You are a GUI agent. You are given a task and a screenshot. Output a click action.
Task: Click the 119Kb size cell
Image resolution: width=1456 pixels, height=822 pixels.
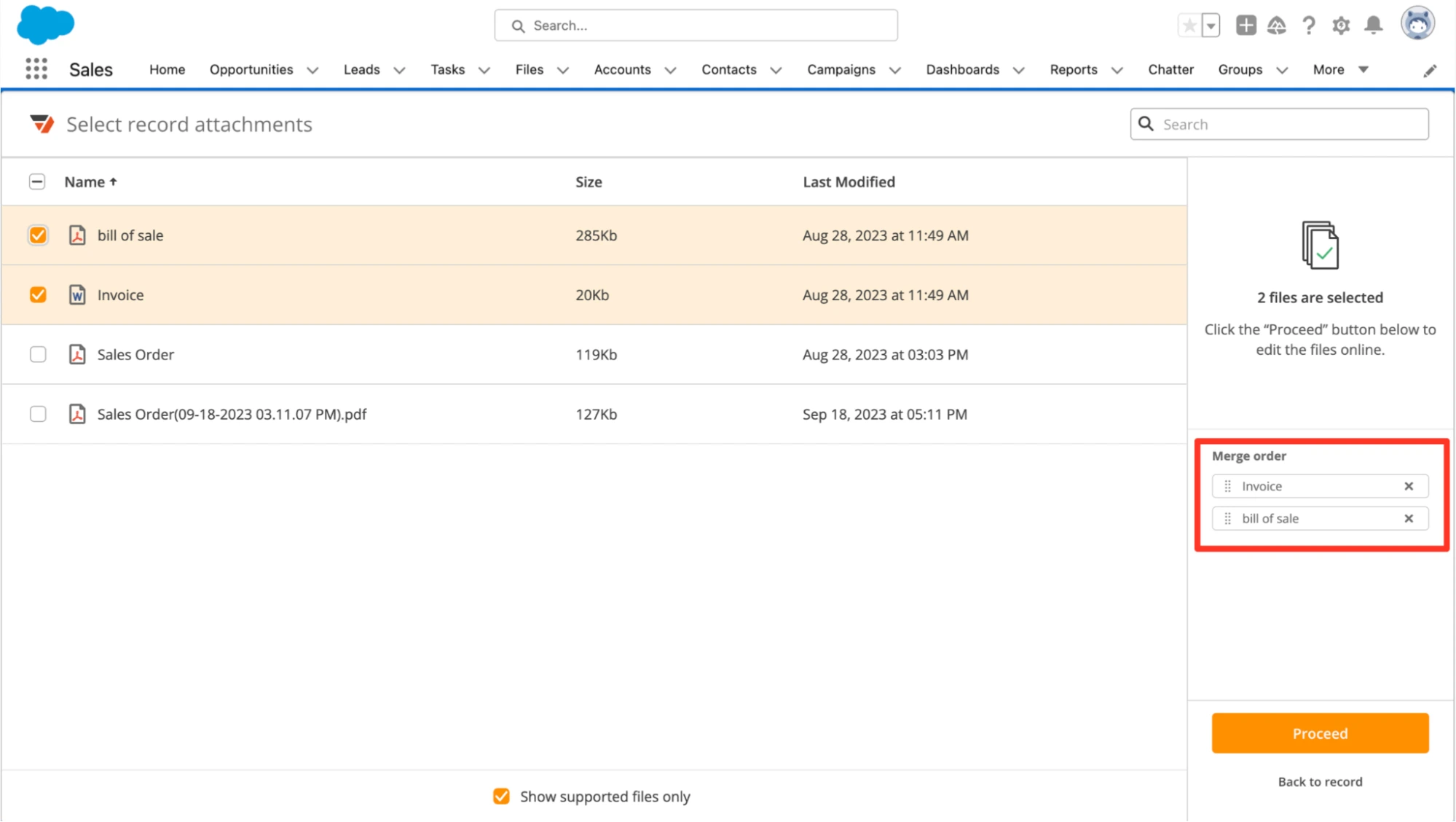point(596,355)
